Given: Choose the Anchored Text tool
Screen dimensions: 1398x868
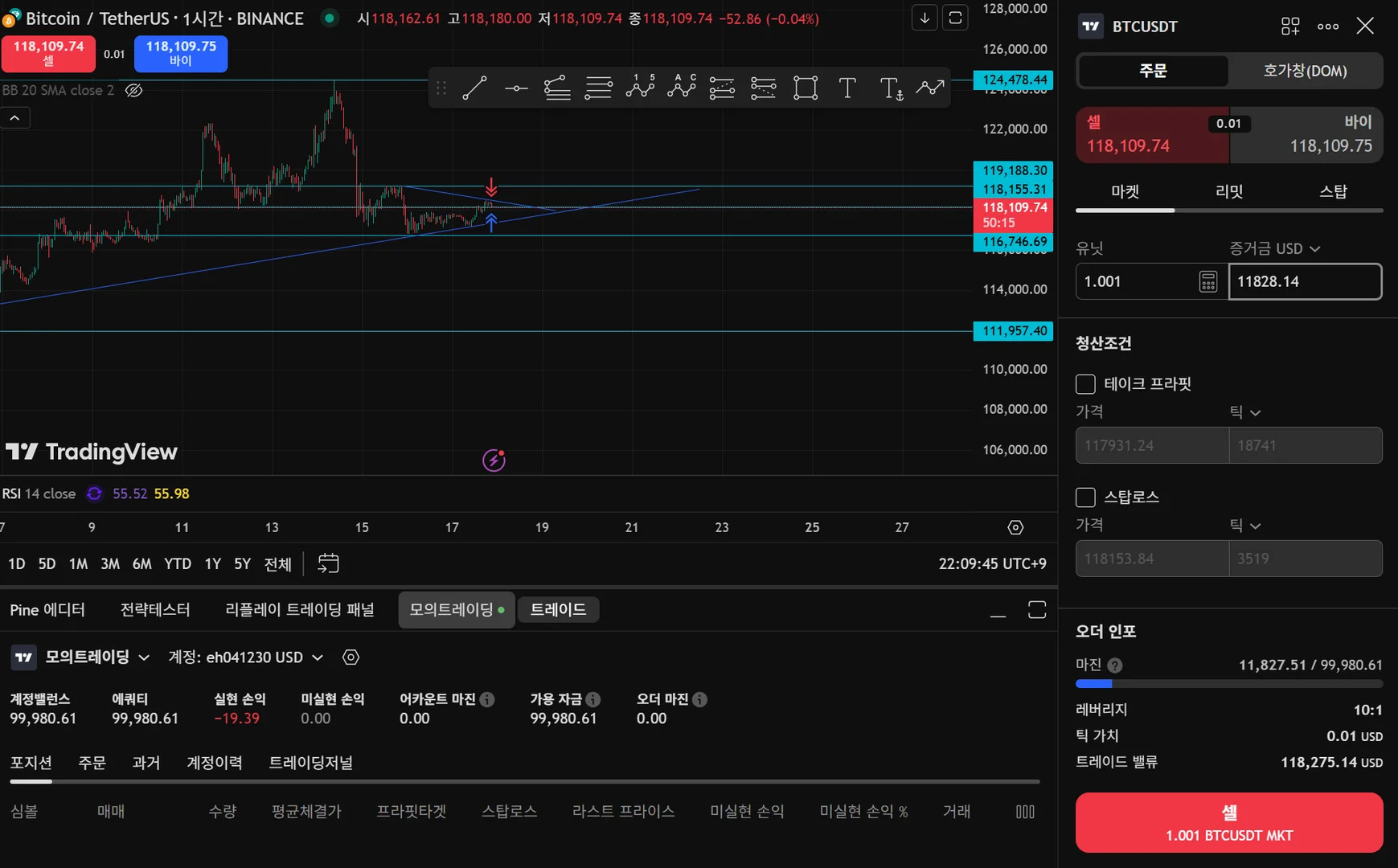Looking at the screenshot, I should click(x=891, y=88).
